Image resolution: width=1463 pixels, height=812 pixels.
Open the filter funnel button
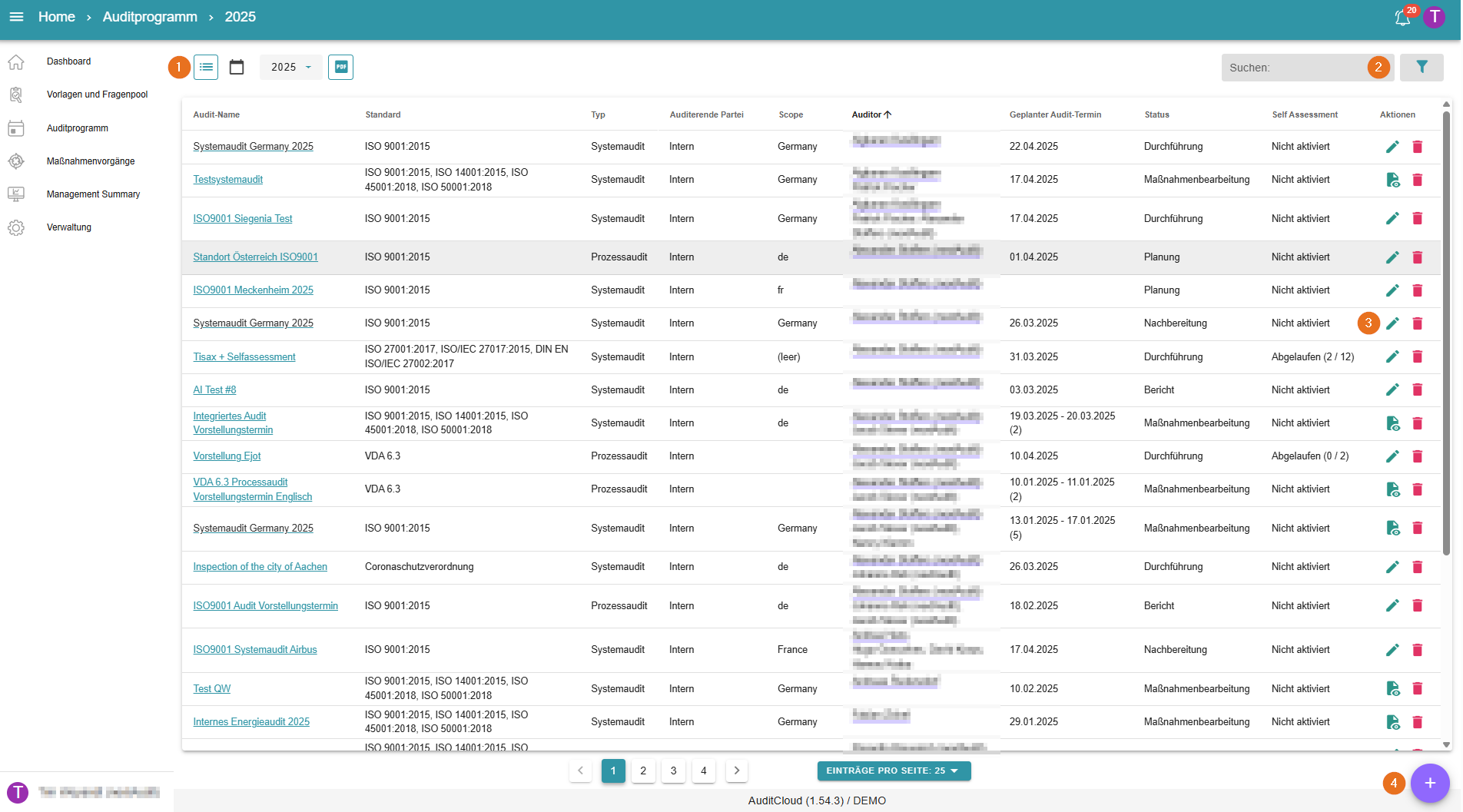pyautogui.click(x=1421, y=68)
